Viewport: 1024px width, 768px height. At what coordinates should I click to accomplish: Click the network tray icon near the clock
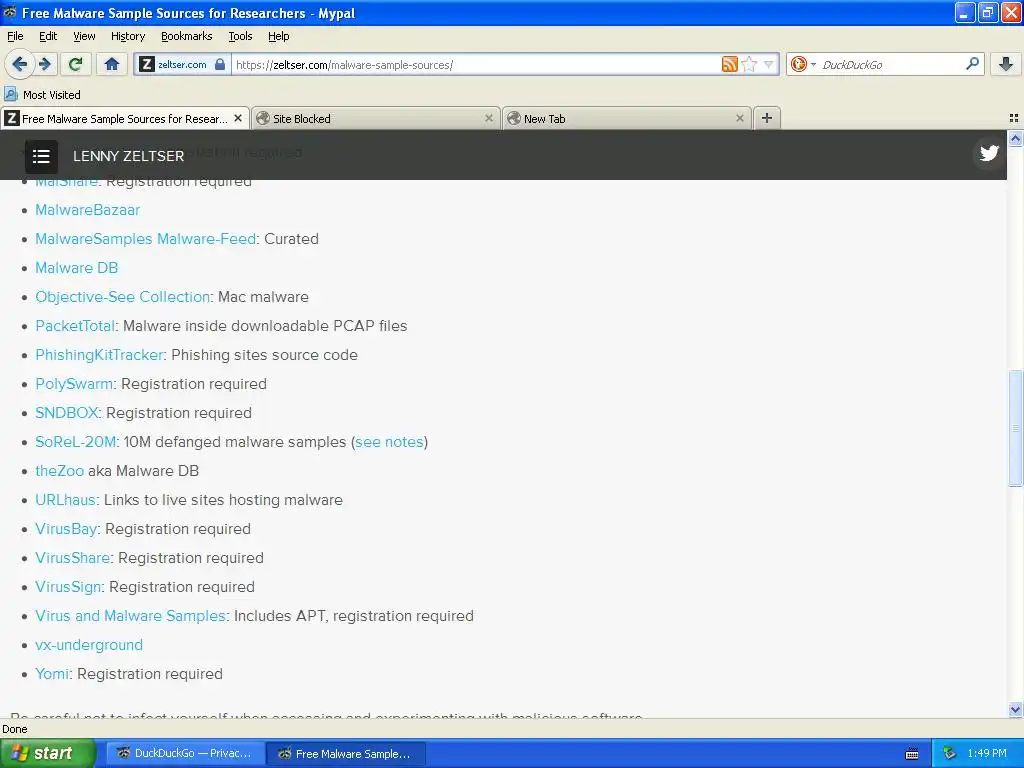click(949, 753)
